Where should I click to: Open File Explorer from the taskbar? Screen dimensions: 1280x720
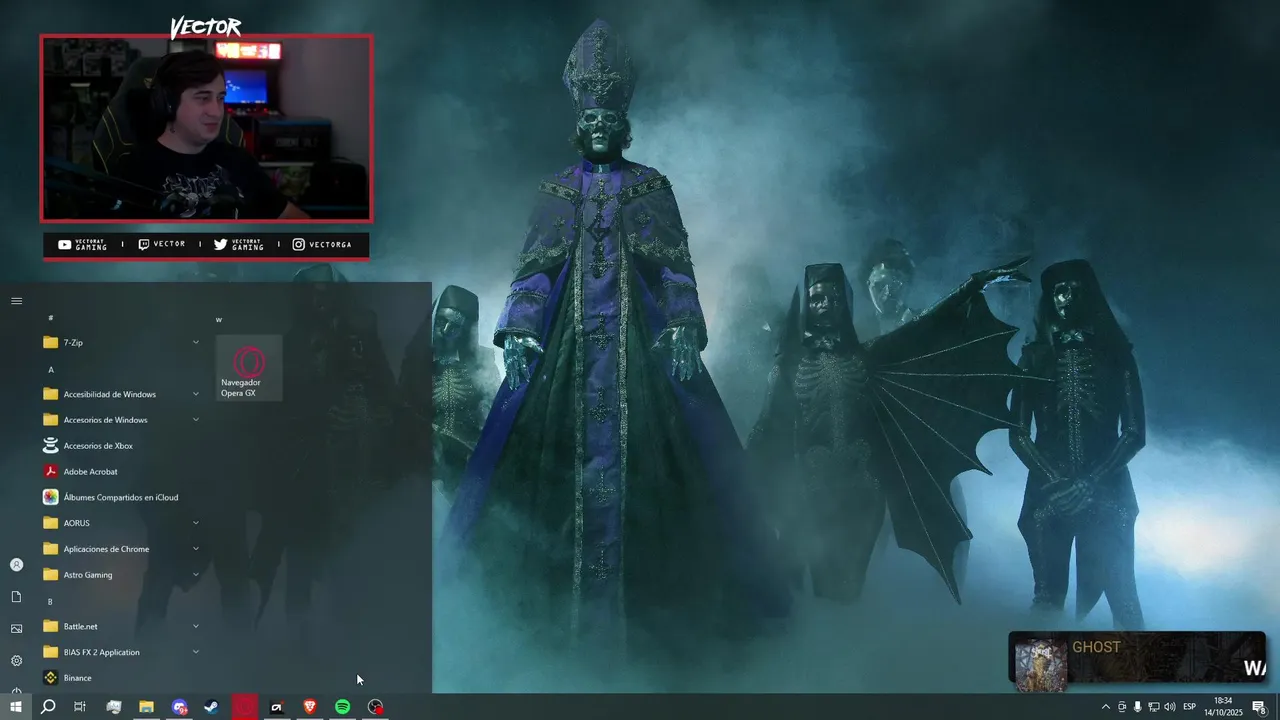pyautogui.click(x=146, y=707)
